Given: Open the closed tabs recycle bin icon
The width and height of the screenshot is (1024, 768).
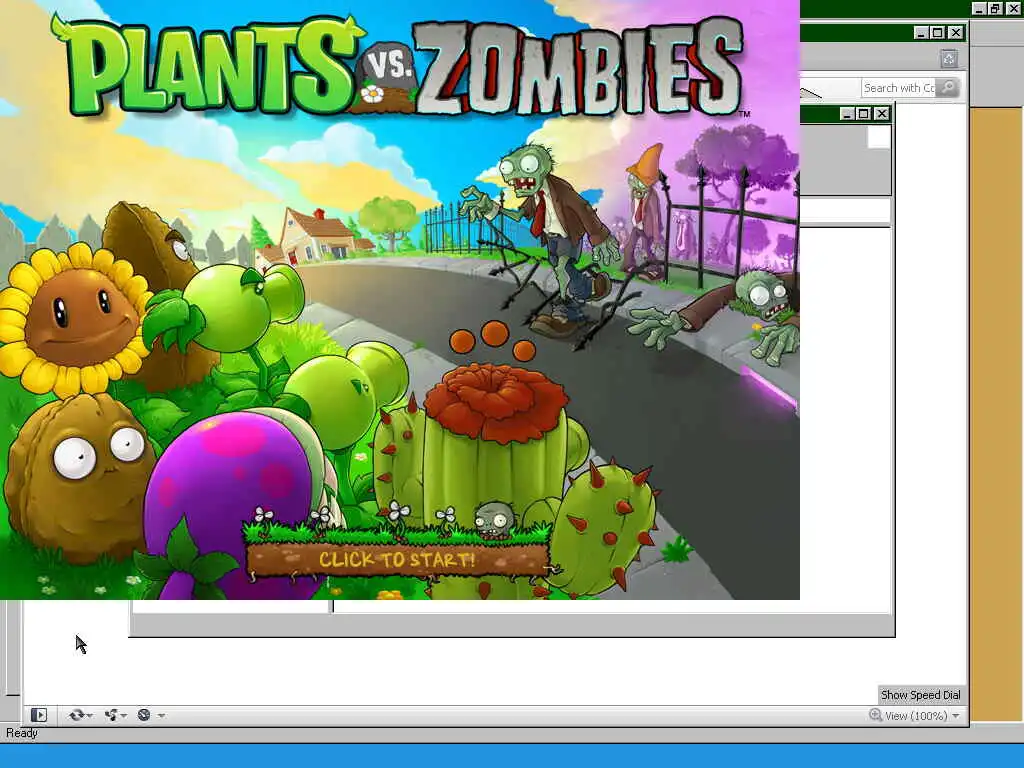Looking at the screenshot, I should (x=949, y=59).
